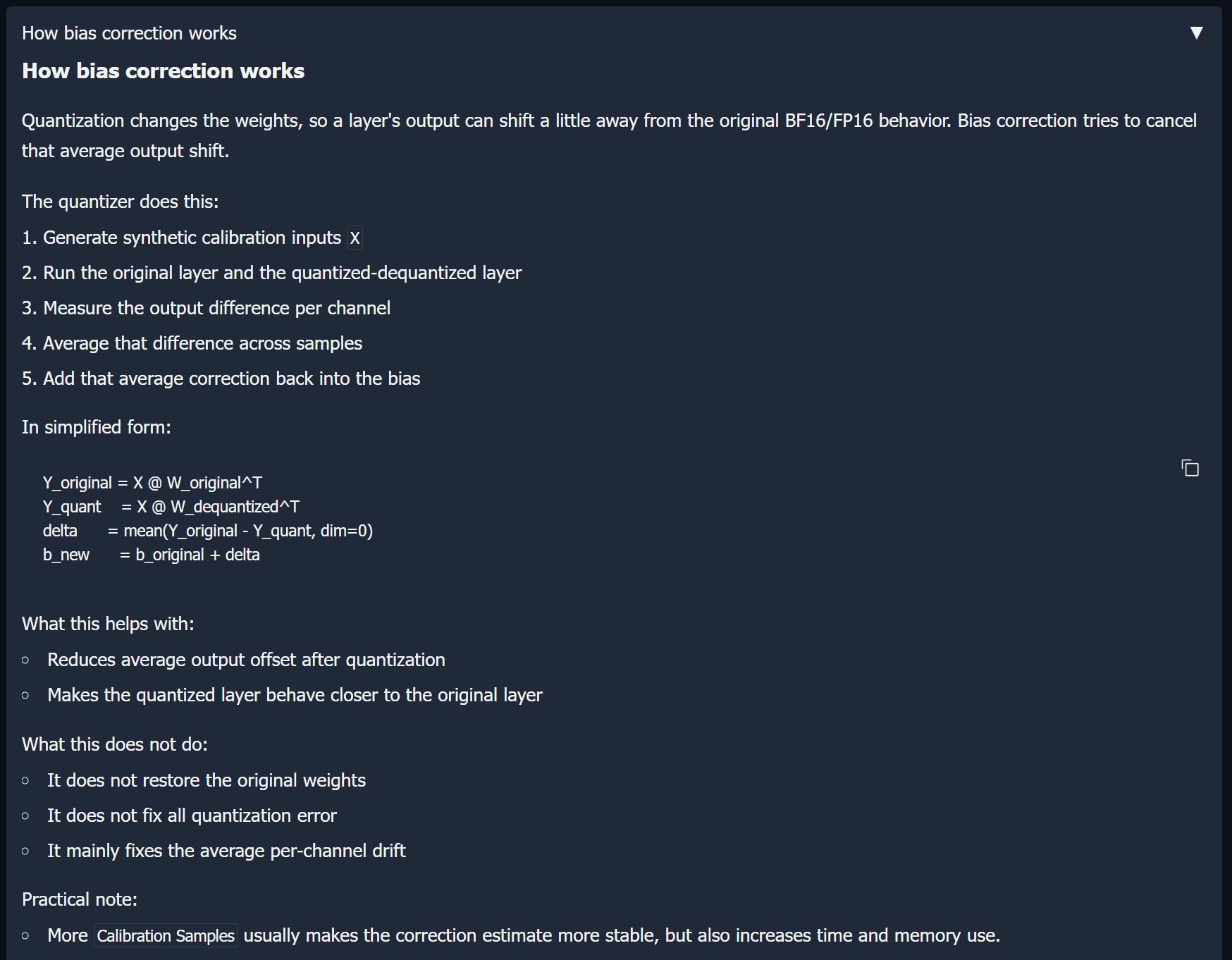
Task: Click the Y_quant formula line
Action: point(171,507)
